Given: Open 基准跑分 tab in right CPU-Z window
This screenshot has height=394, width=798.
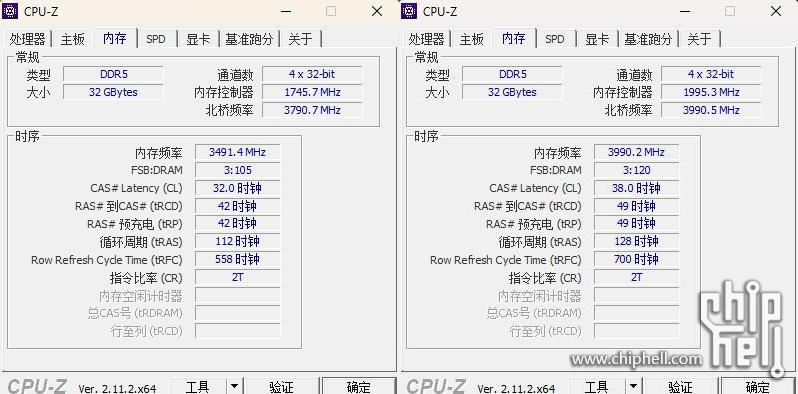Looking at the screenshot, I should point(648,39).
